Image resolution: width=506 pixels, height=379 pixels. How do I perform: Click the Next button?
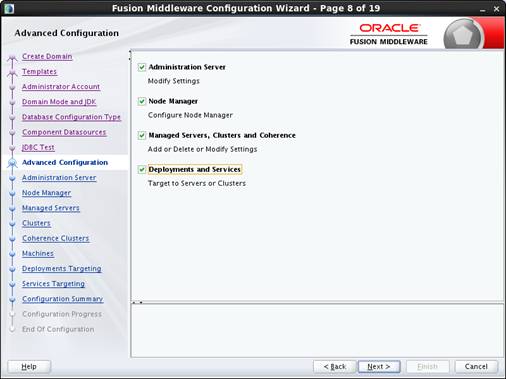click(379, 367)
